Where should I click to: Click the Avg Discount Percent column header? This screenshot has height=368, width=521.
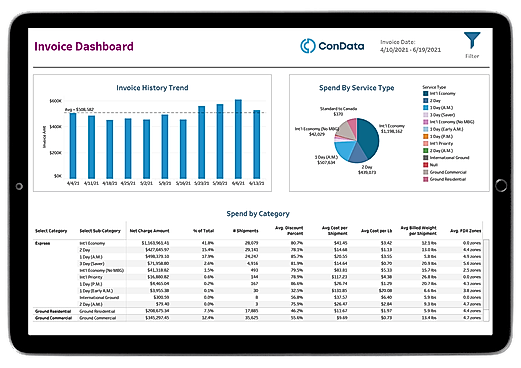tap(289, 230)
